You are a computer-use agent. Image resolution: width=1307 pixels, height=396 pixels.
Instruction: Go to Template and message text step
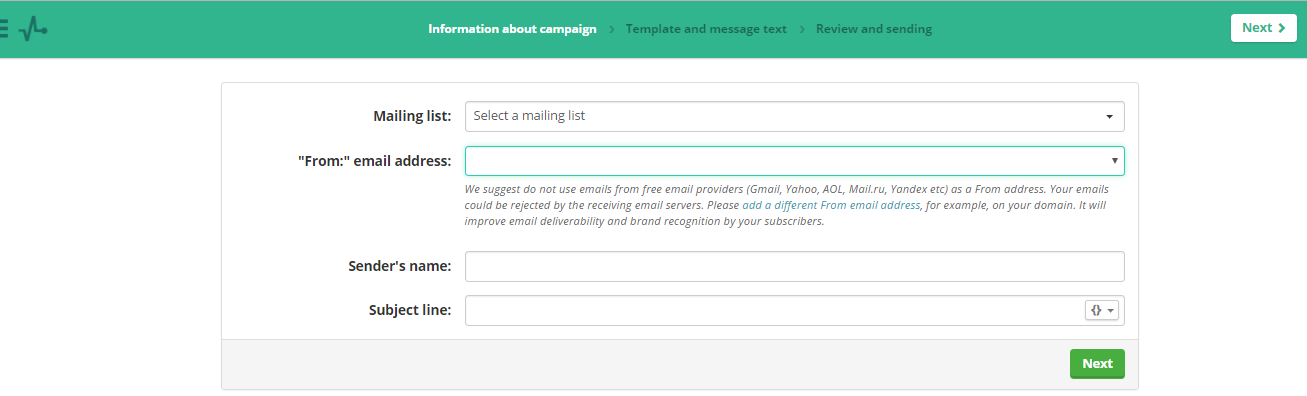coord(706,29)
